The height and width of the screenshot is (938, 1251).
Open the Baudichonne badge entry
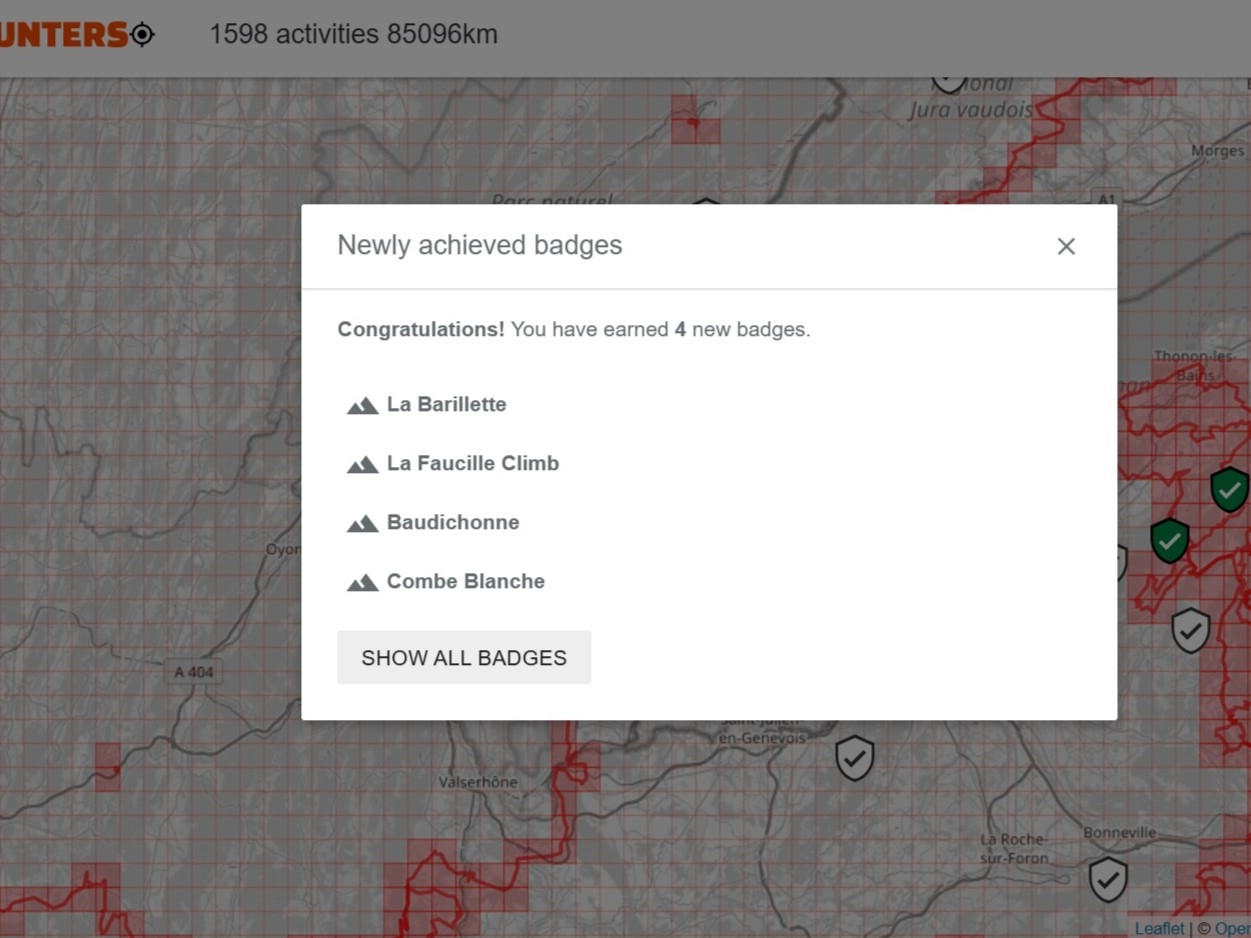pyautogui.click(x=452, y=522)
